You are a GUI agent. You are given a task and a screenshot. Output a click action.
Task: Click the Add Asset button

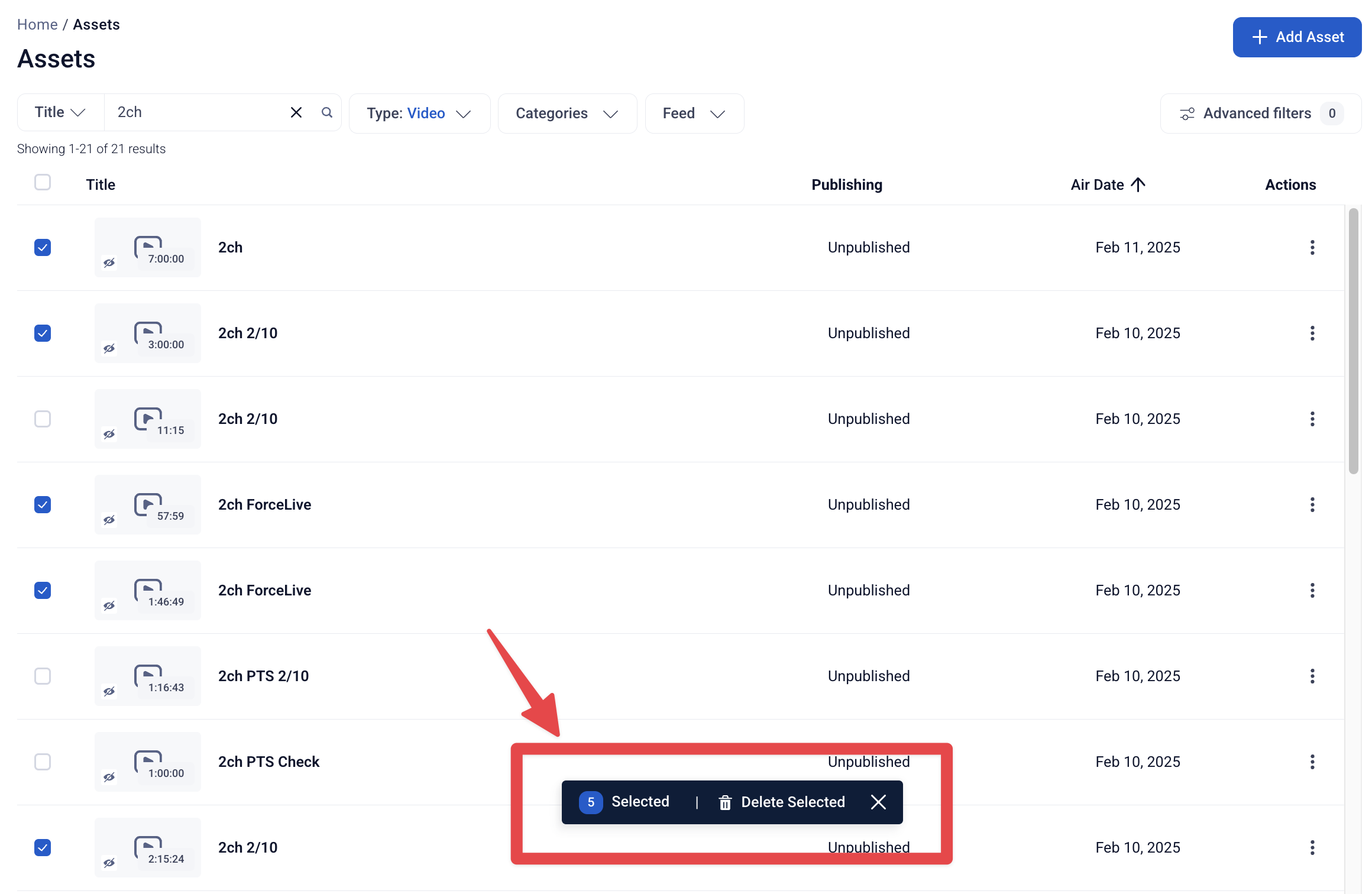pos(1297,37)
